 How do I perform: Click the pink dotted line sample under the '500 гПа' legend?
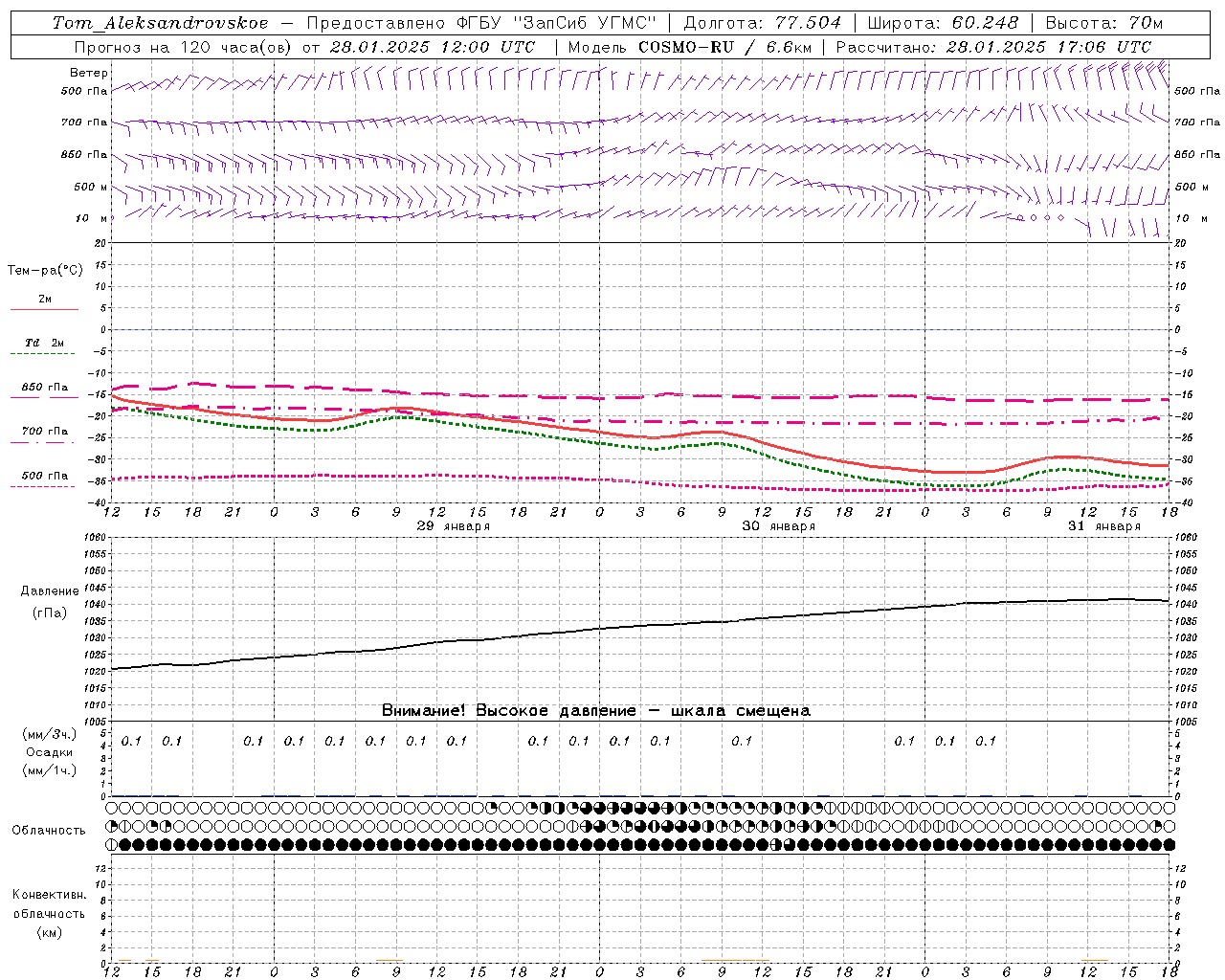pyautogui.click(x=44, y=486)
